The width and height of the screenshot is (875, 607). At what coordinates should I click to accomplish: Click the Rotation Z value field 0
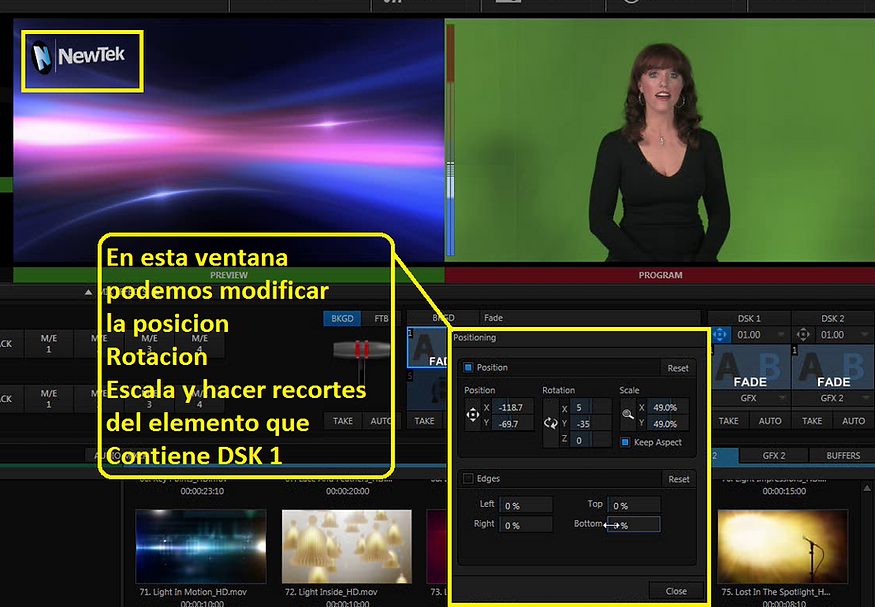pyautogui.click(x=590, y=440)
